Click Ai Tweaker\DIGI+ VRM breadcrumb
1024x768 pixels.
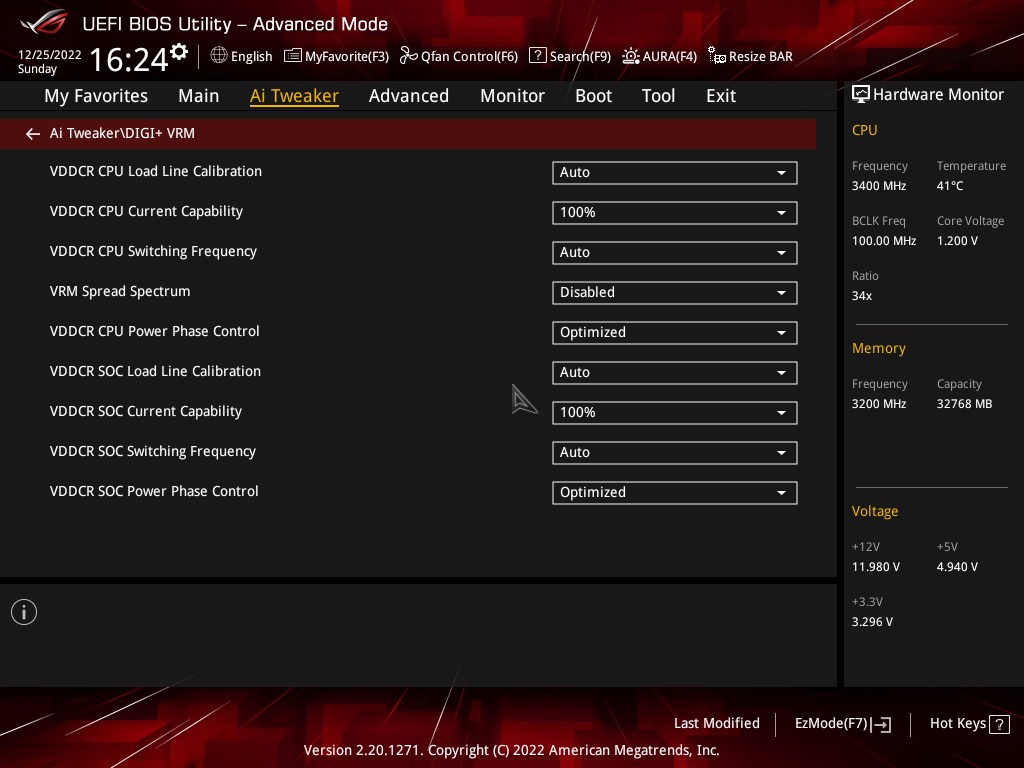coord(122,133)
